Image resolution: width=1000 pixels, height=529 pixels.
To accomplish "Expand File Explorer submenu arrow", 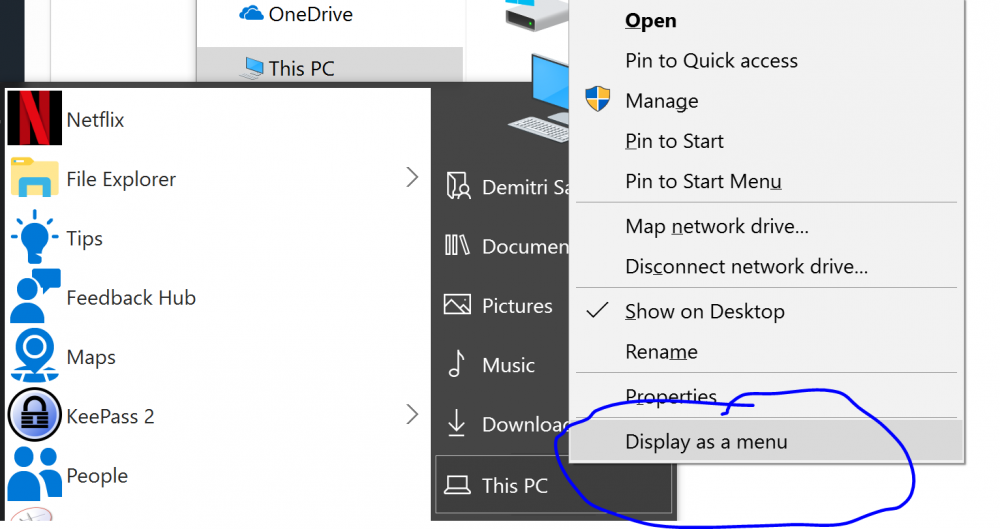I will coord(412,178).
